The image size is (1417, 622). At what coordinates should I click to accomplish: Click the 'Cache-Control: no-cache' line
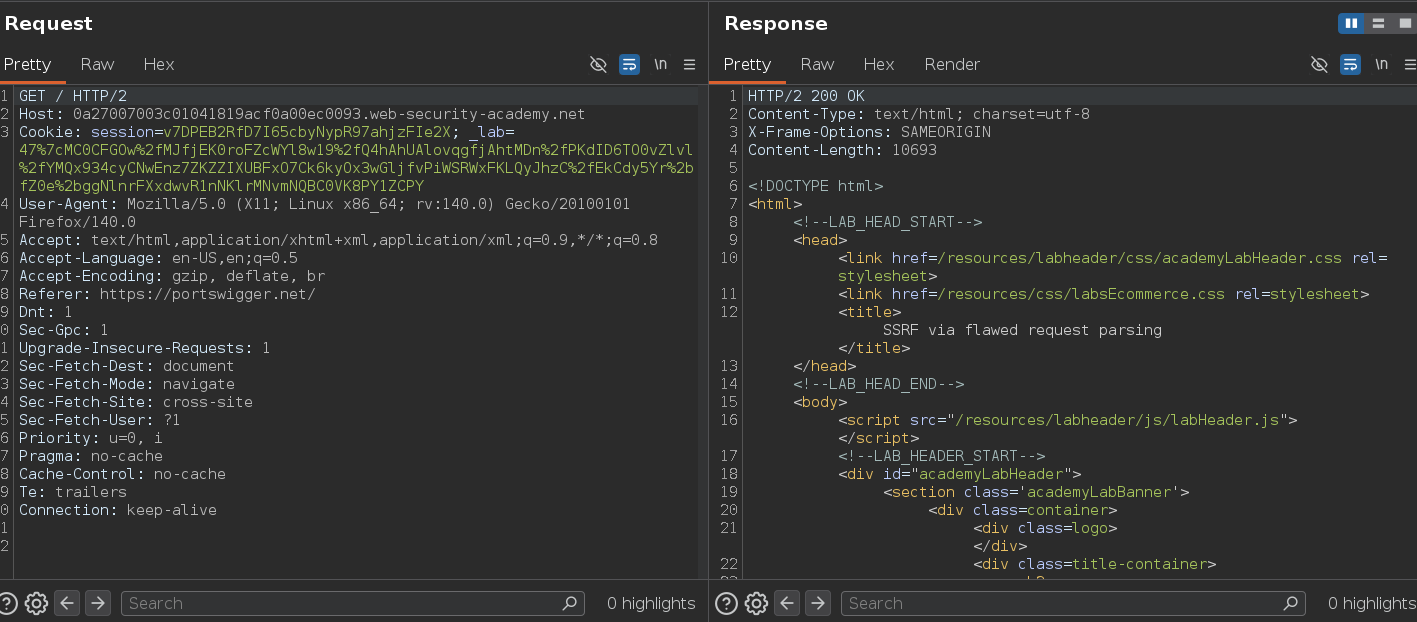(122, 474)
